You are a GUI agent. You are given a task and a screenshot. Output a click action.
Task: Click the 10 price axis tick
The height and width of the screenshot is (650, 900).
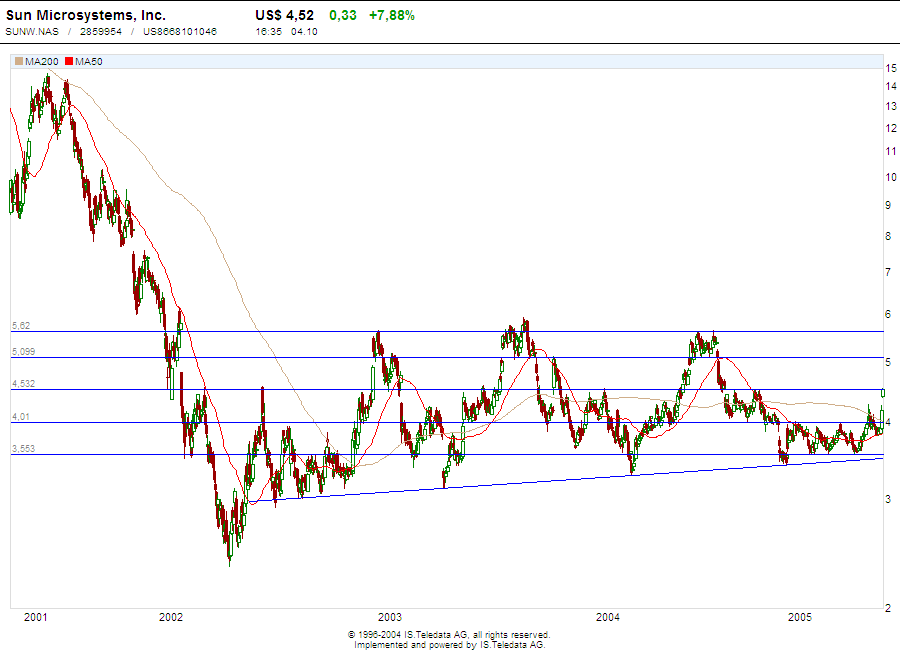(x=891, y=177)
